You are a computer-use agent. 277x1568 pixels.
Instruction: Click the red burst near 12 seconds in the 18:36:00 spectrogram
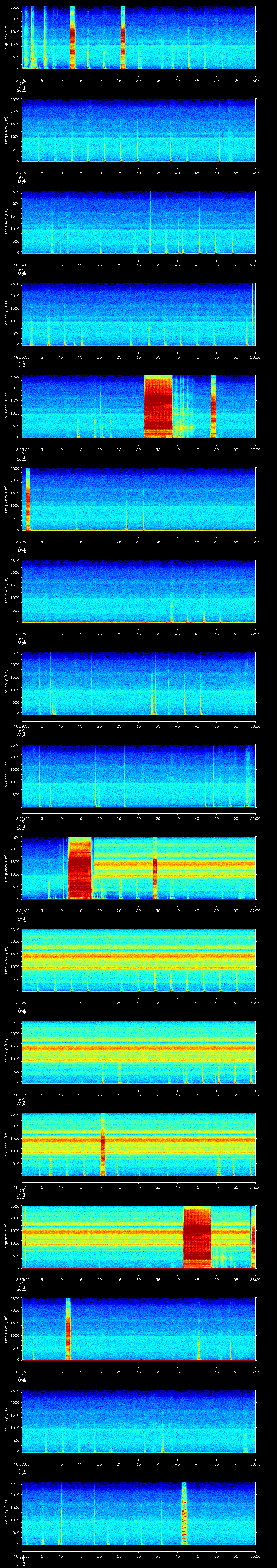(68, 1329)
